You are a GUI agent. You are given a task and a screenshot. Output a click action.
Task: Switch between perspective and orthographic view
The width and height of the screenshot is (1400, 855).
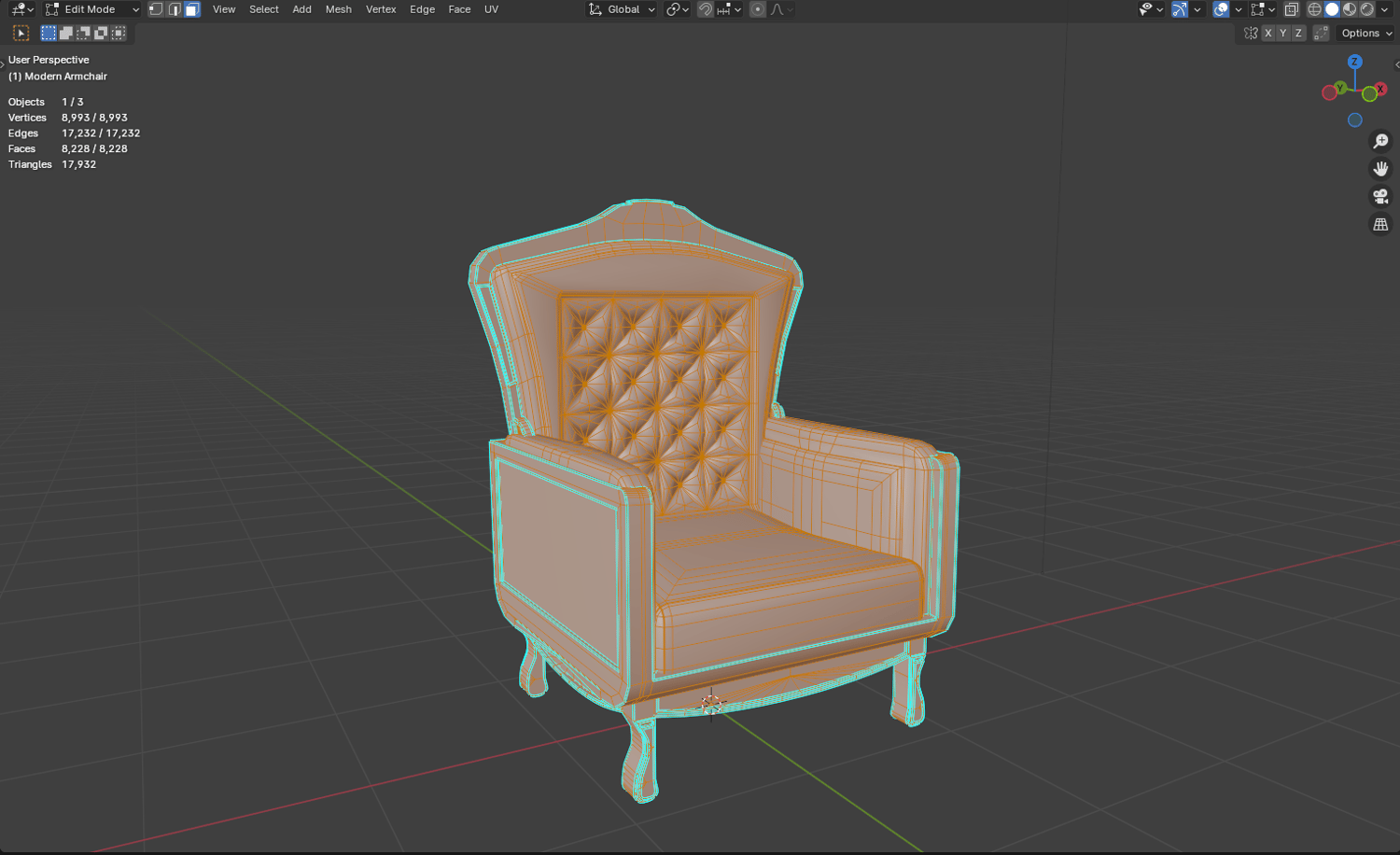[x=1380, y=225]
